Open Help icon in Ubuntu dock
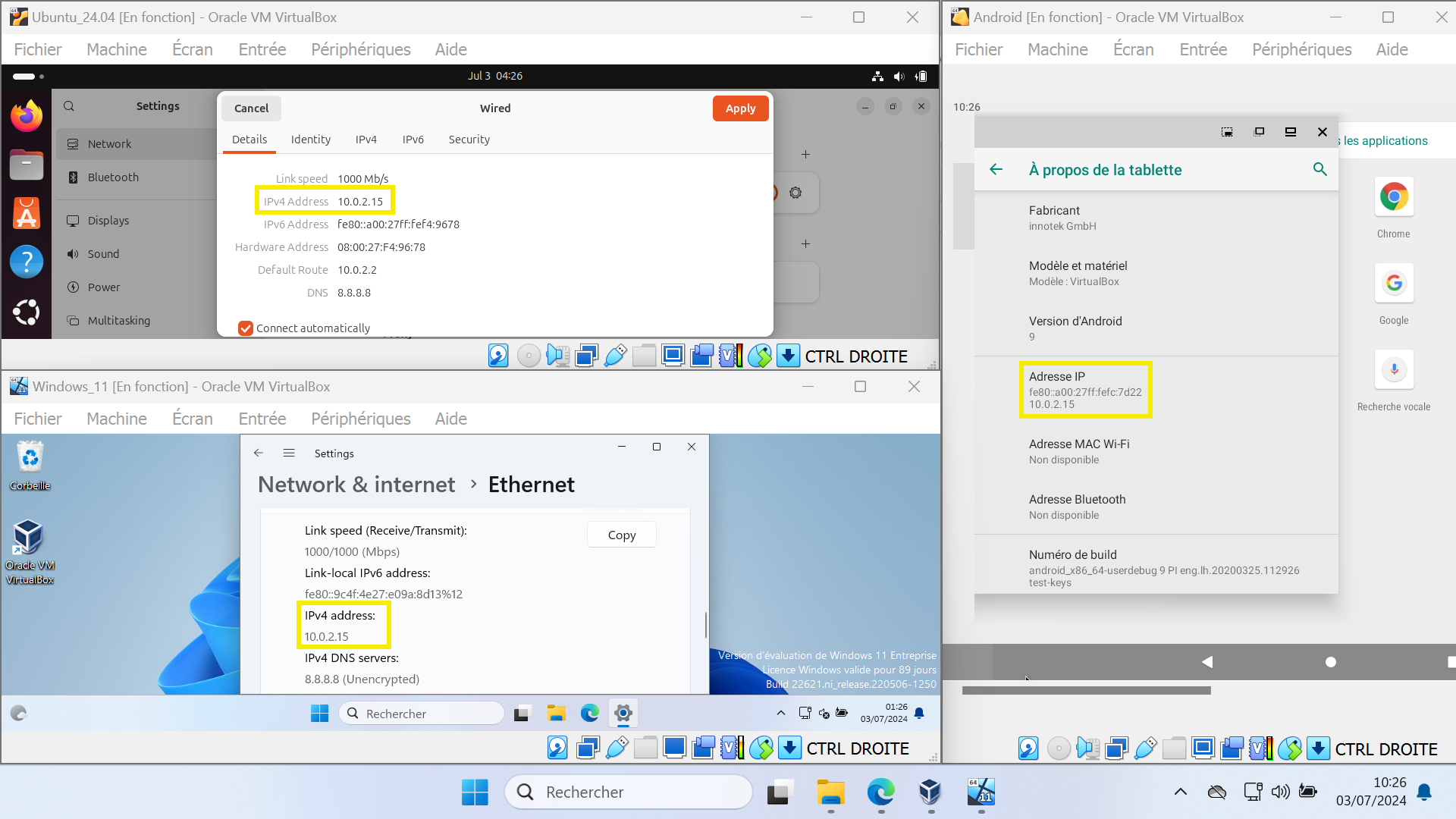 [27, 262]
